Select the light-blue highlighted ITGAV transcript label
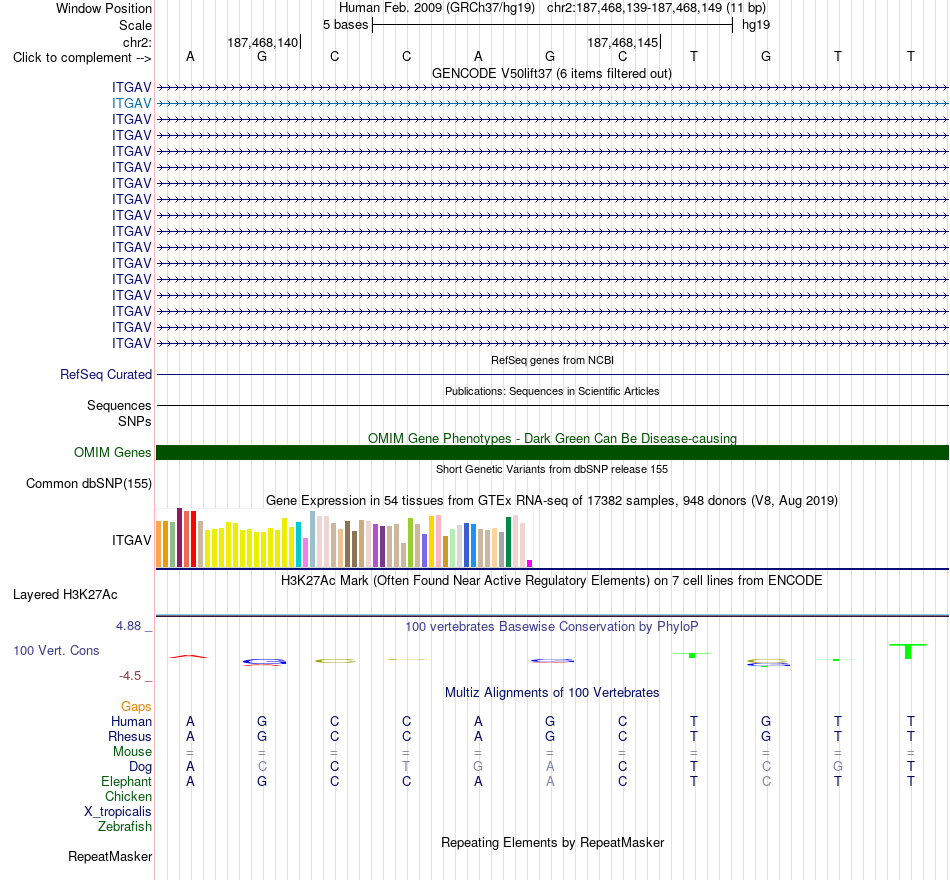The height and width of the screenshot is (880, 950). coord(131,104)
